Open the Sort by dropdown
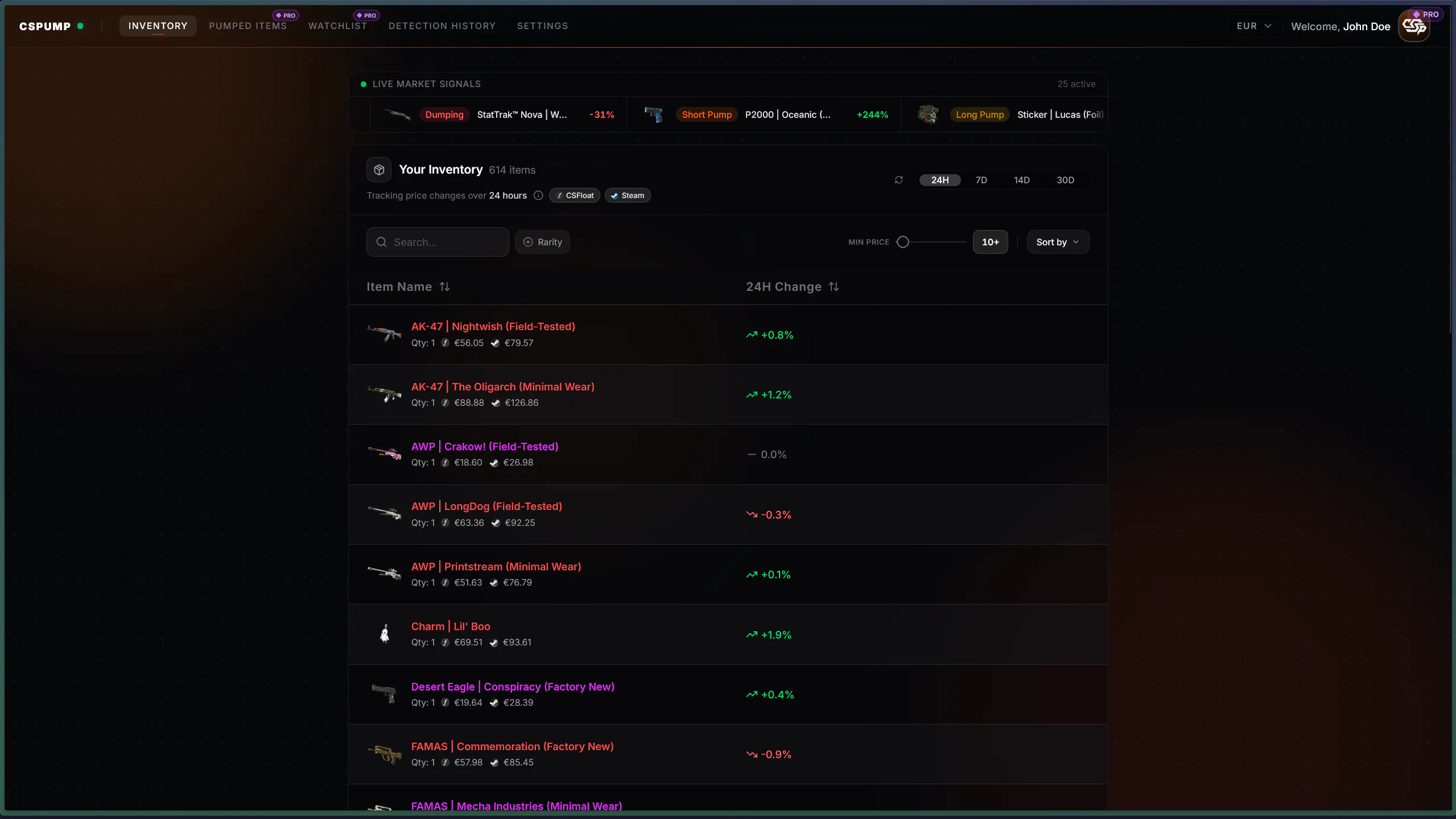 coord(1058,242)
